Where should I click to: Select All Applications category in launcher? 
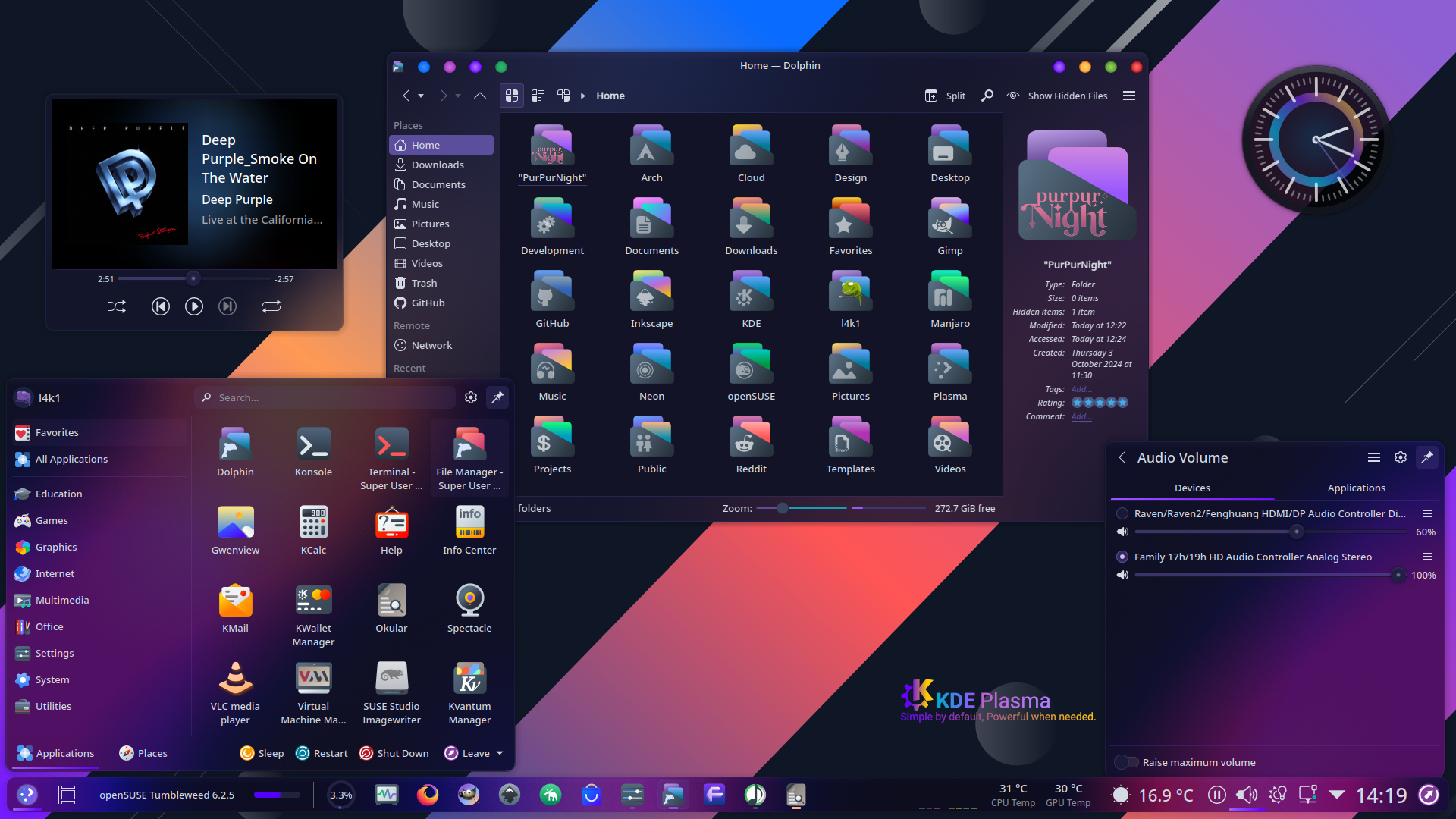click(99, 459)
